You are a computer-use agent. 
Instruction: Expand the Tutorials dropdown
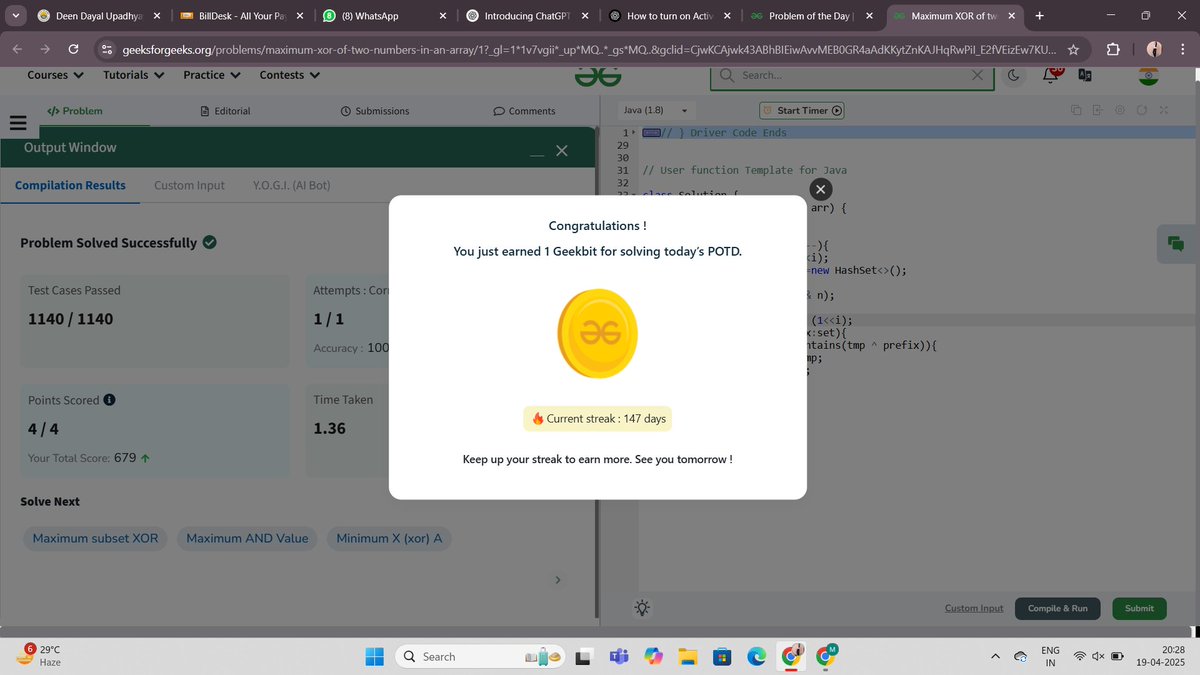(x=134, y=75)
